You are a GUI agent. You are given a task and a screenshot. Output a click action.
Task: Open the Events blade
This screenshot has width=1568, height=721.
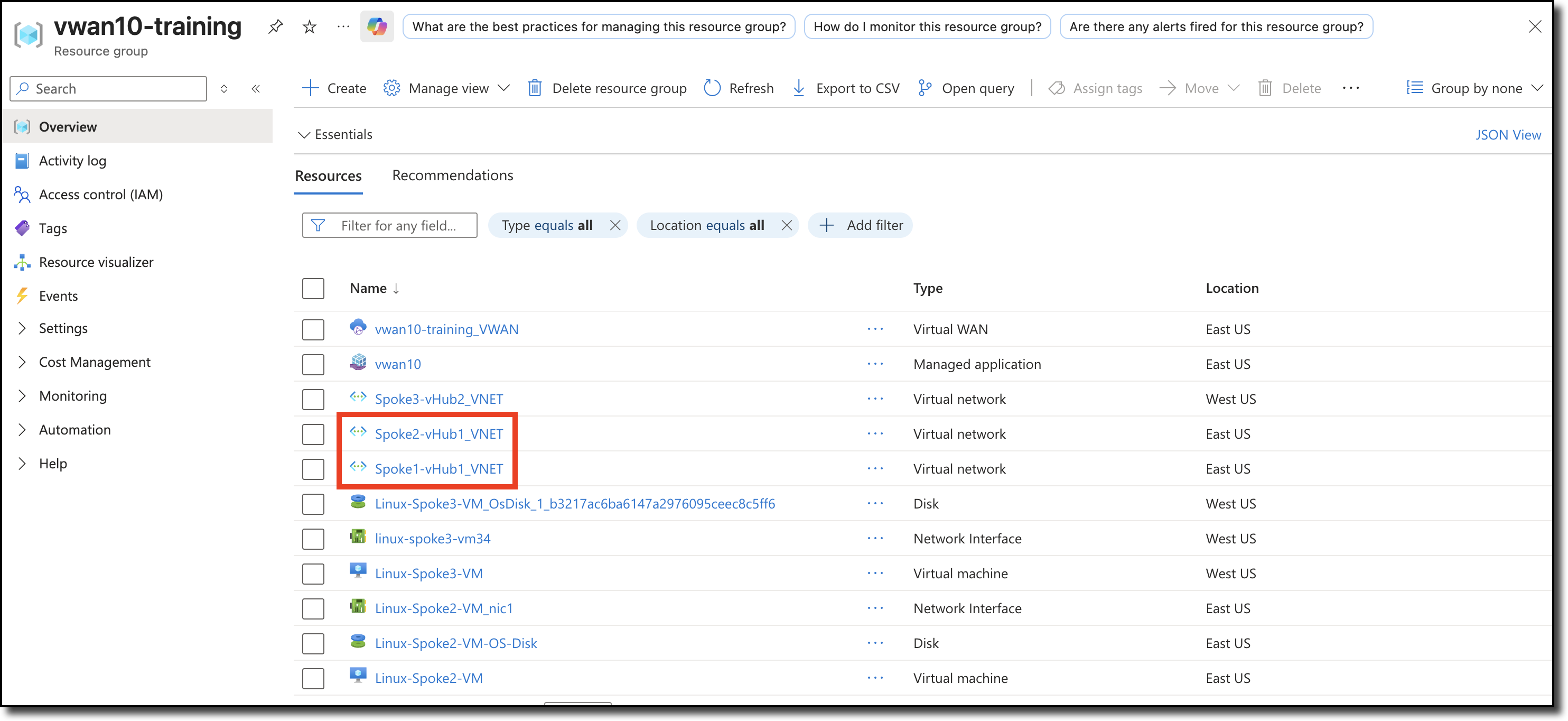pyautogui.click(x=59, y=295)
